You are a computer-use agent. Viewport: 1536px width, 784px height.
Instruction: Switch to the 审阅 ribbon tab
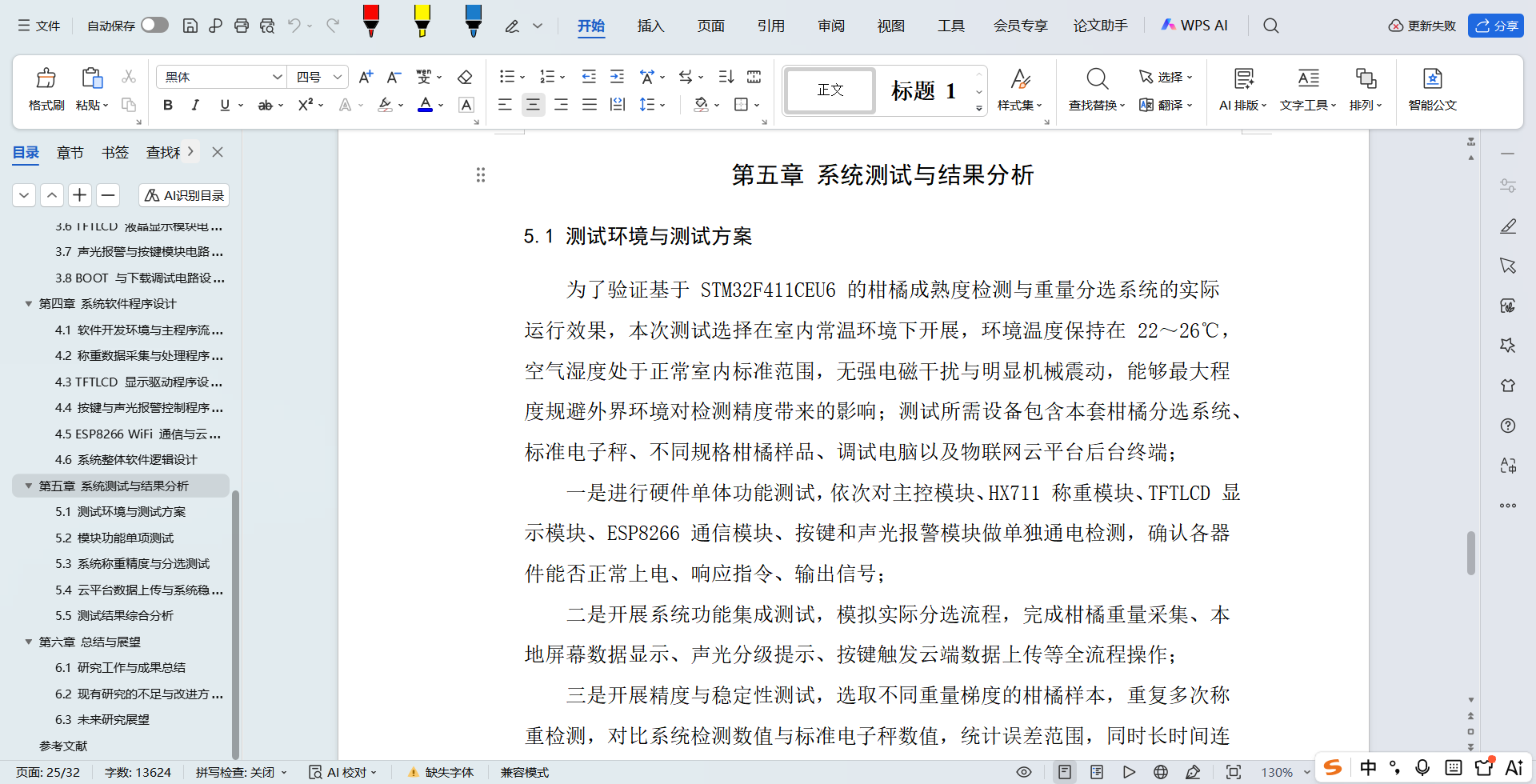831,26
